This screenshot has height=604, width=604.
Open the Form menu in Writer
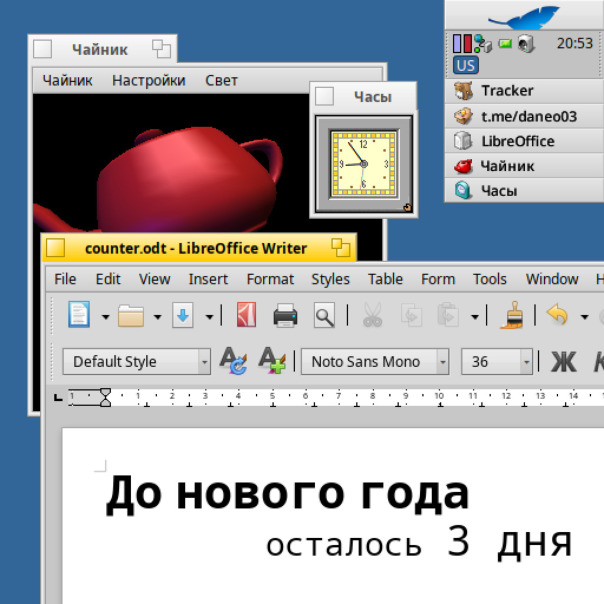(438, 279)
